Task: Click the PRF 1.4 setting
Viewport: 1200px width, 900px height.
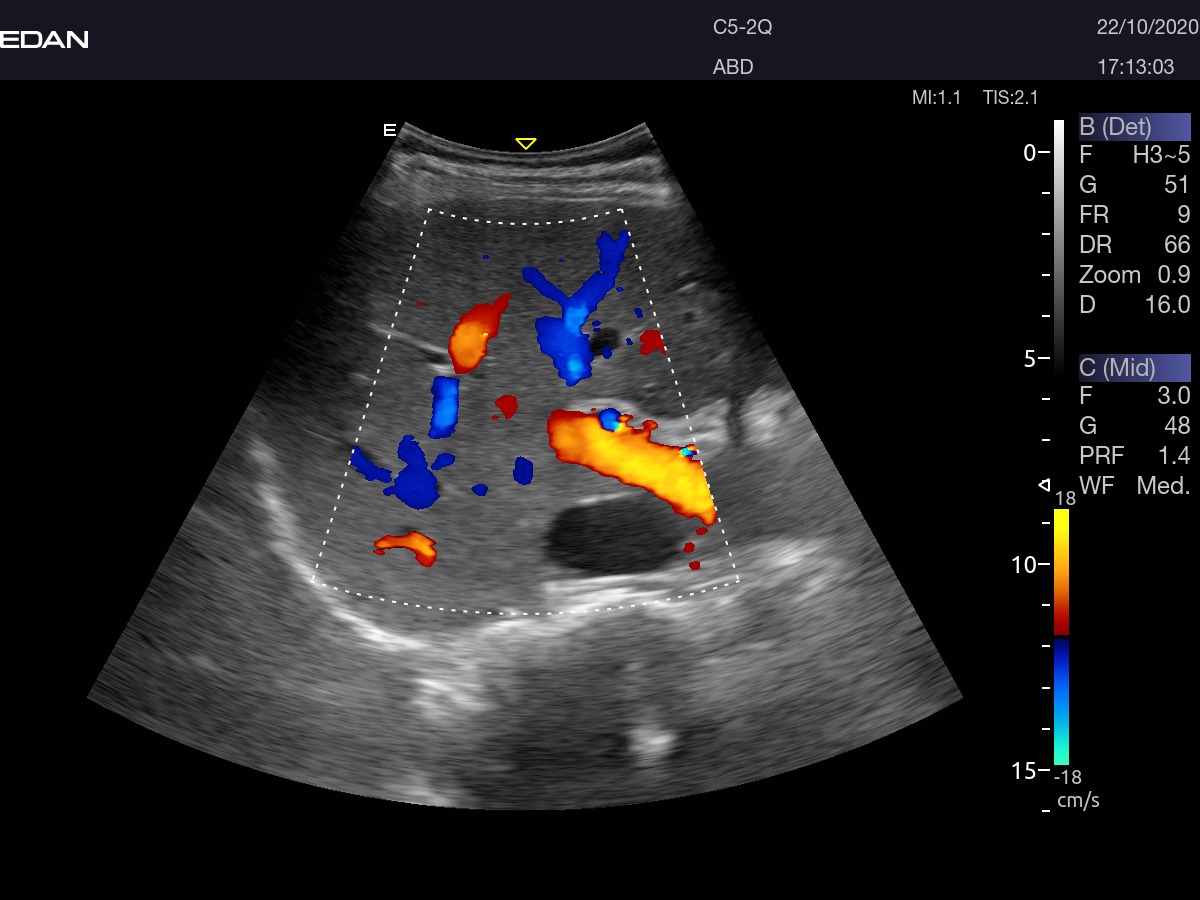Action: [x=1134, y=456]
